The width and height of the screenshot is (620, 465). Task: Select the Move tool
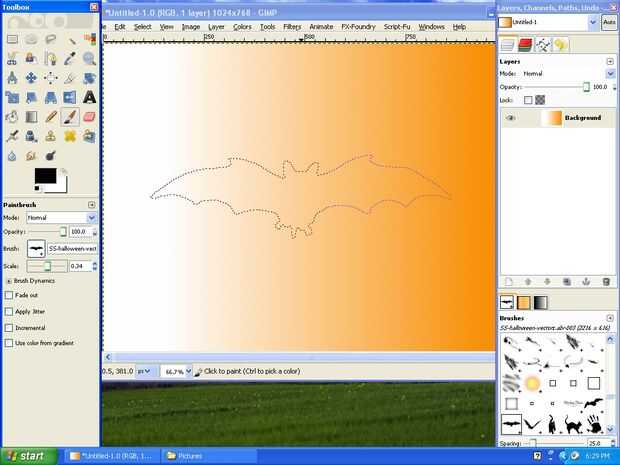32,78
